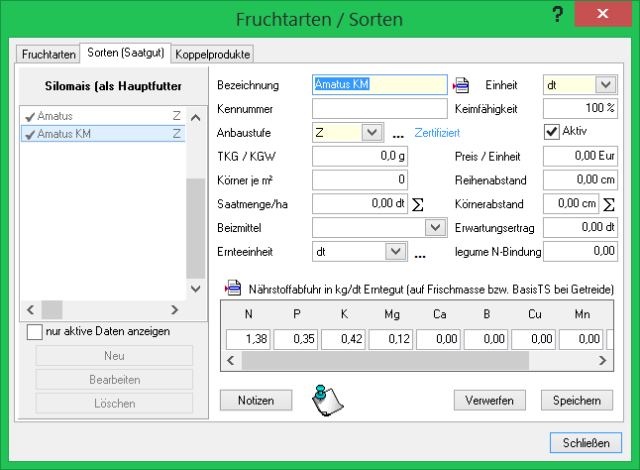Image resolution: width=640 pixels, height=470 pixels.
Task: Open the Ernteeinheit dropdown
Action: pyautogui.click(x=395, y=251)
